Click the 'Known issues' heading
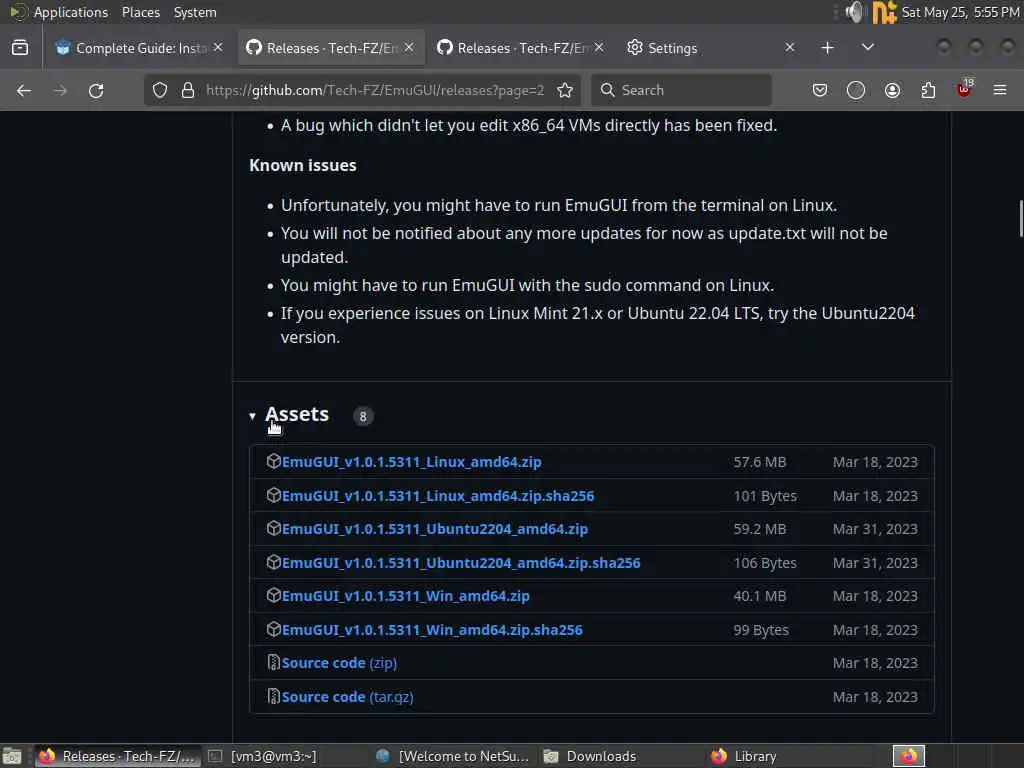Viewport: 1024px width, 768px height. coord(303,165)
